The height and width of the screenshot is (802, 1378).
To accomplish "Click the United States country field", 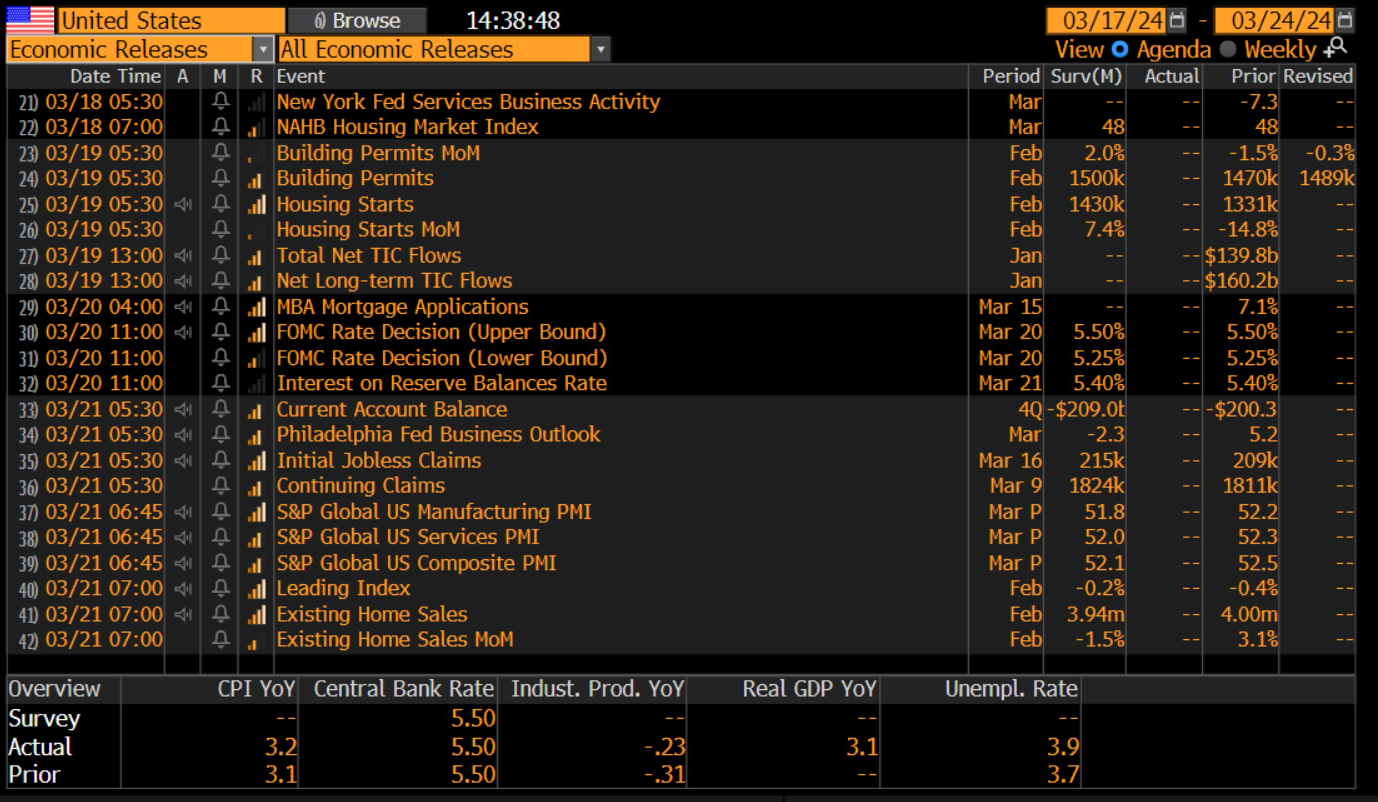I will 171,20.
